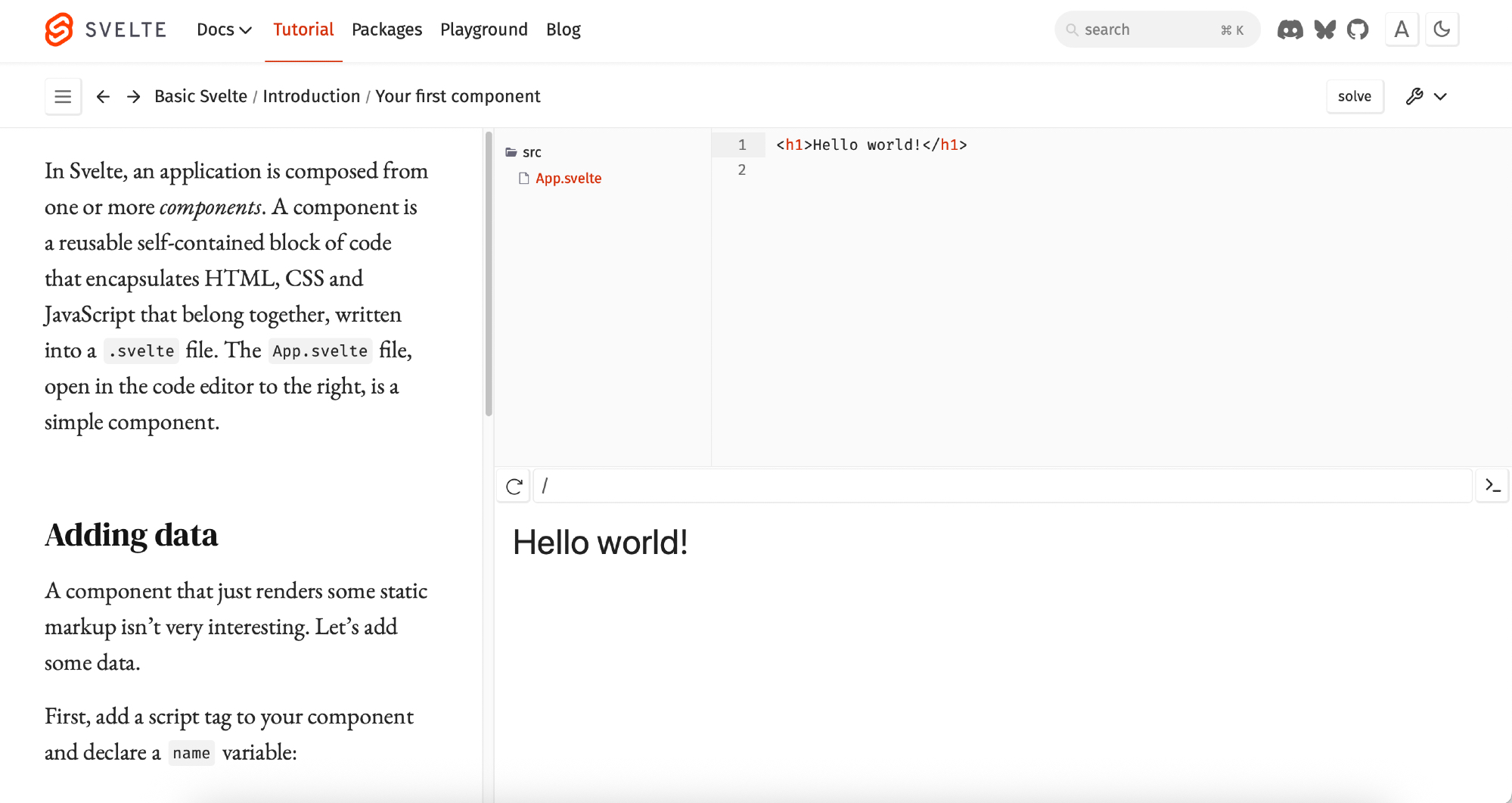Screen dimensions: 1512x803
Task: Expand the Docs dropdown menu
Action: pyautogui.click(x=224, y=30)
